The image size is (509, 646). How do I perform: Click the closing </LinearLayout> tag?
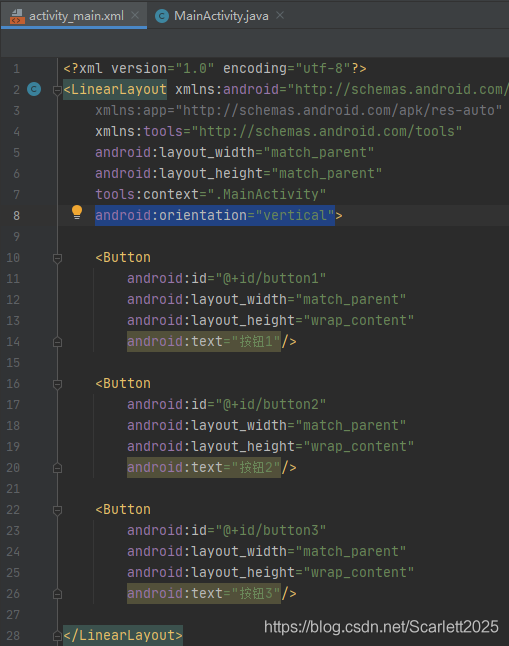(x=123, y=636)
